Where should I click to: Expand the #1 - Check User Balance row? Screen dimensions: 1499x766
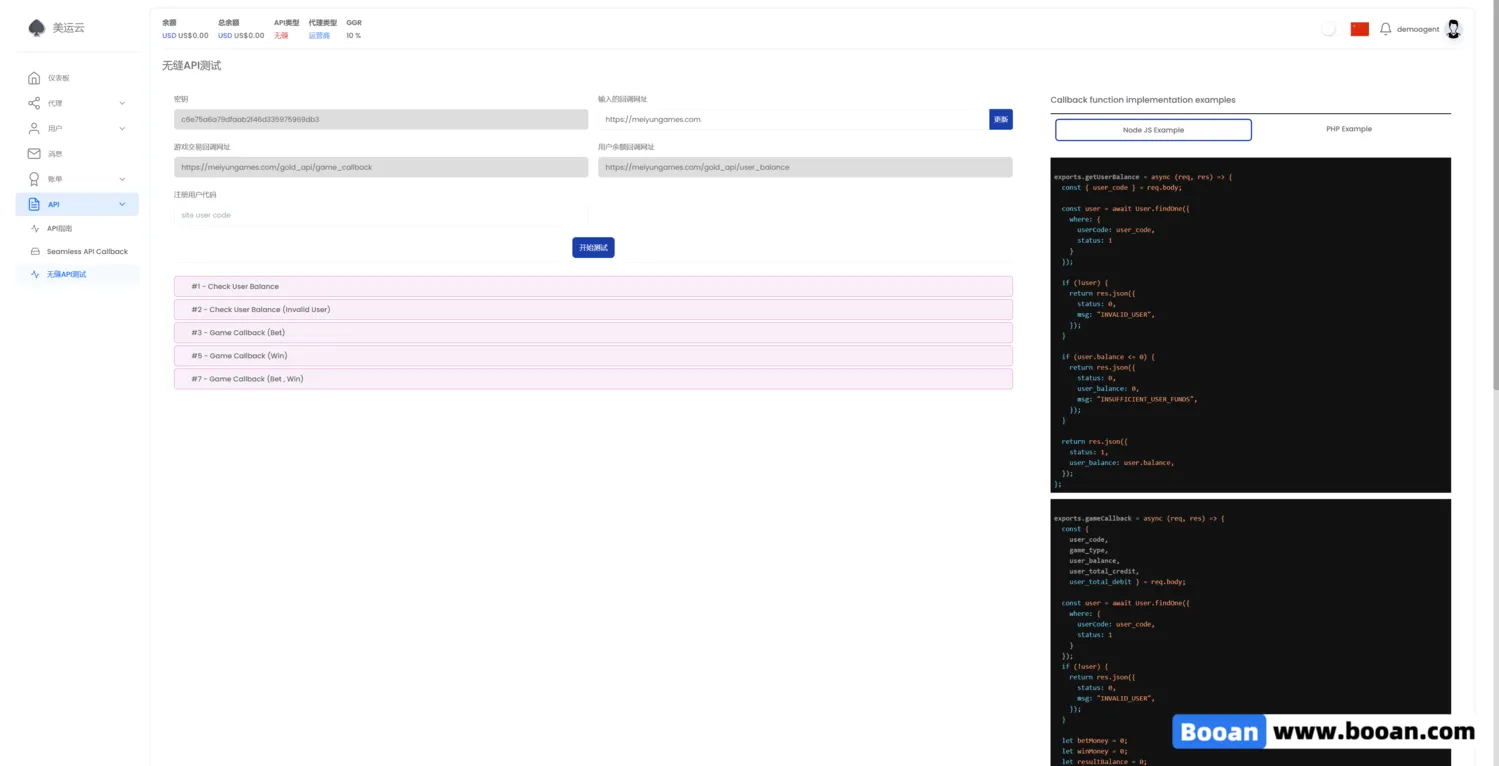pos(593,287)
